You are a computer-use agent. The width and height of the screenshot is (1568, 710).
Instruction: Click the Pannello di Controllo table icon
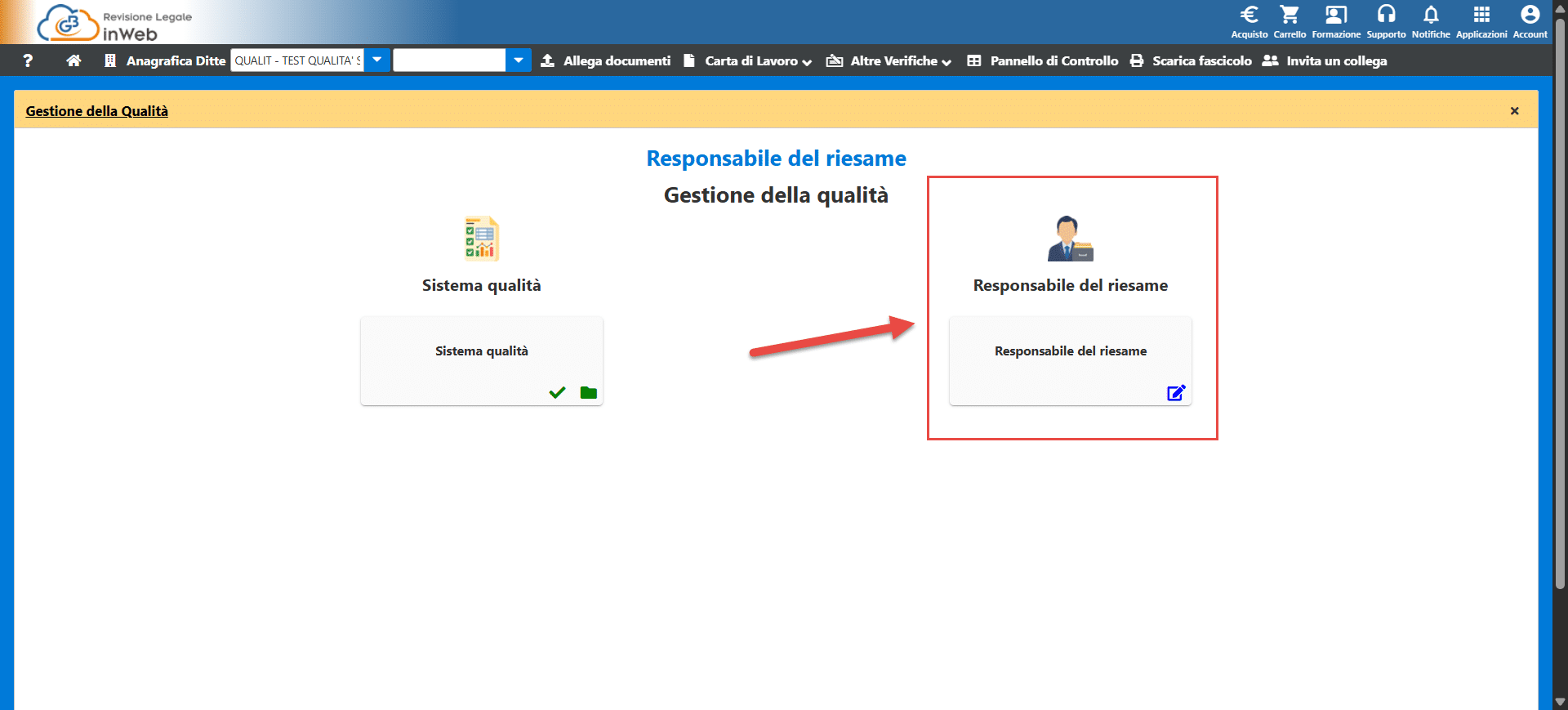coord(974,60)
